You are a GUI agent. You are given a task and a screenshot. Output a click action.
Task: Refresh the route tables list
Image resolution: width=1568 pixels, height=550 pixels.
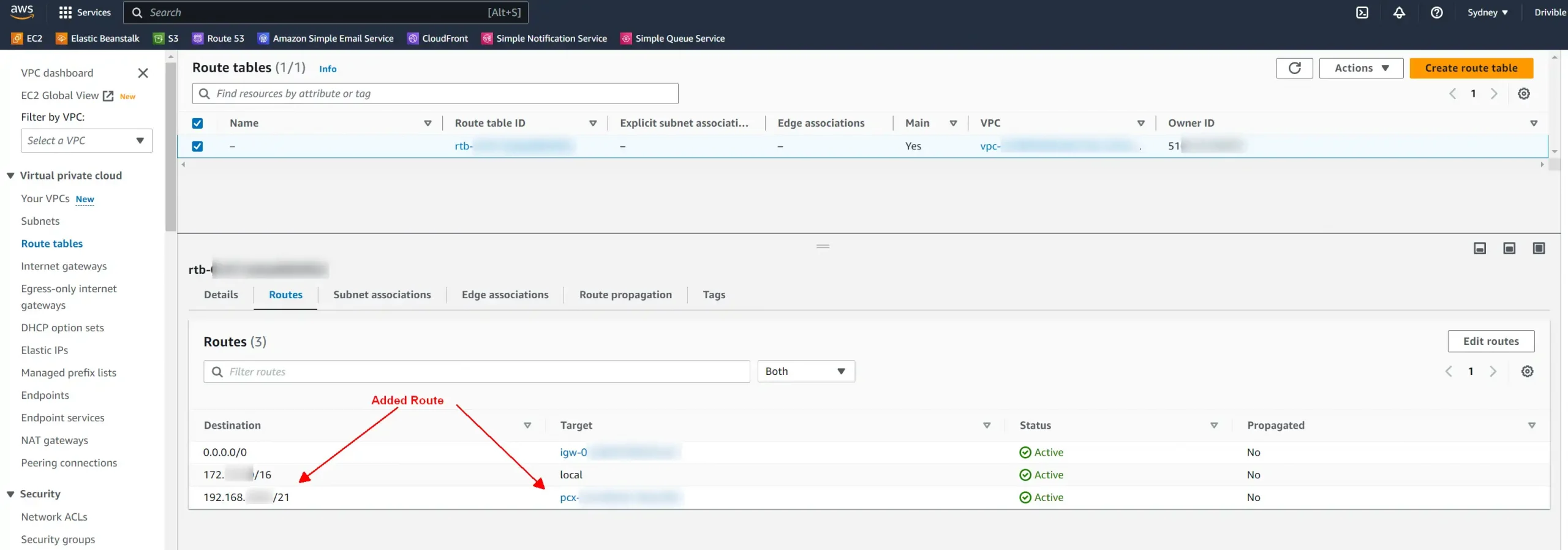(1294, 68)
